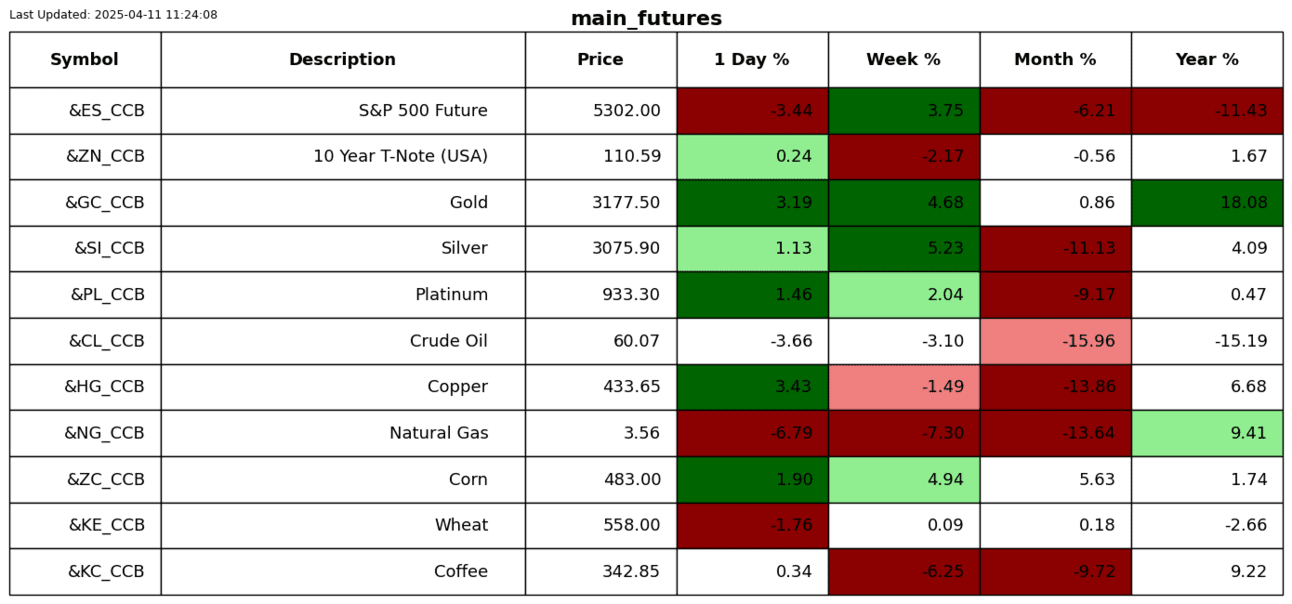This screenshot has width=1292, height=604.
Task: Click the 10 Year T-Note (USA) description
Action: tap(400, 157)
